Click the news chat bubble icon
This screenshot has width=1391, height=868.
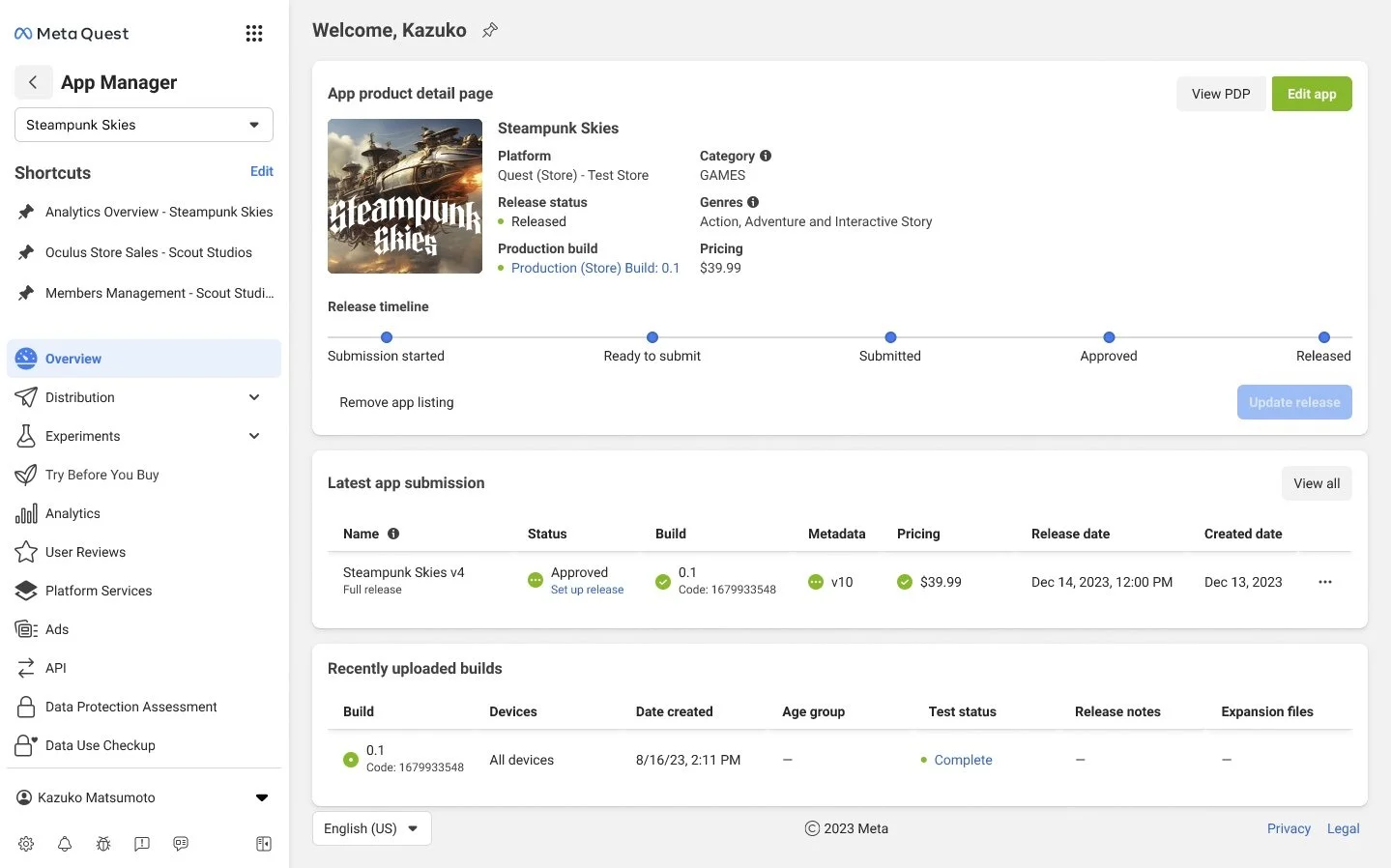(181, 844)
